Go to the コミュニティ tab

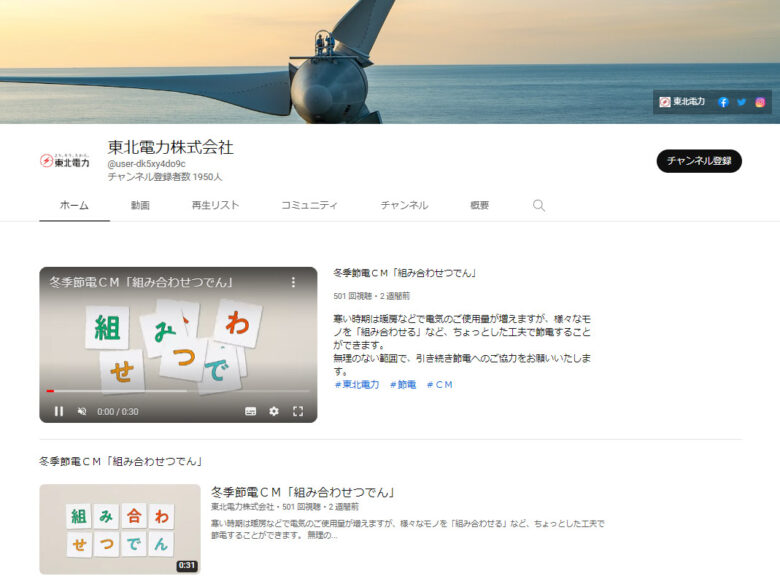click(x=309, y=205)
